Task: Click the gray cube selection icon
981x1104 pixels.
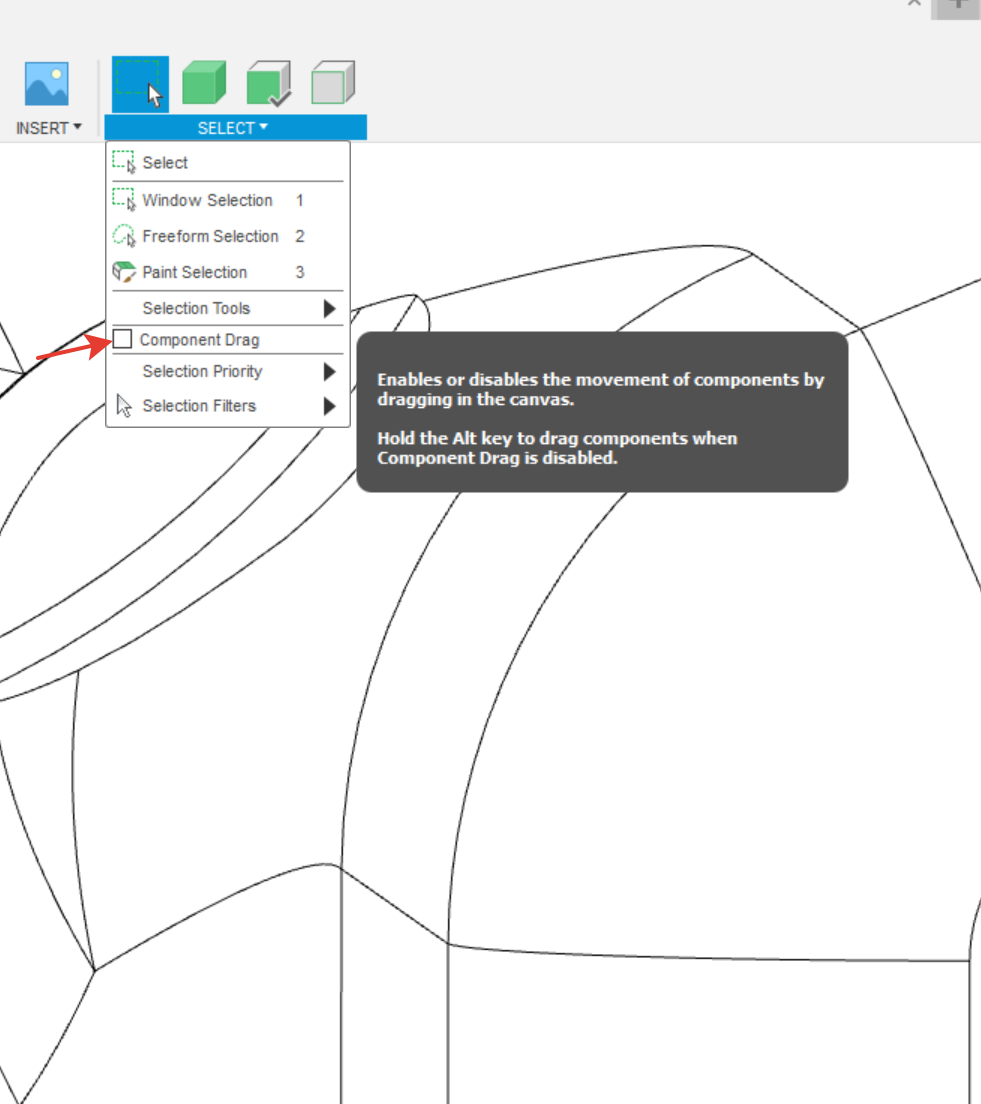Action: 333,82
